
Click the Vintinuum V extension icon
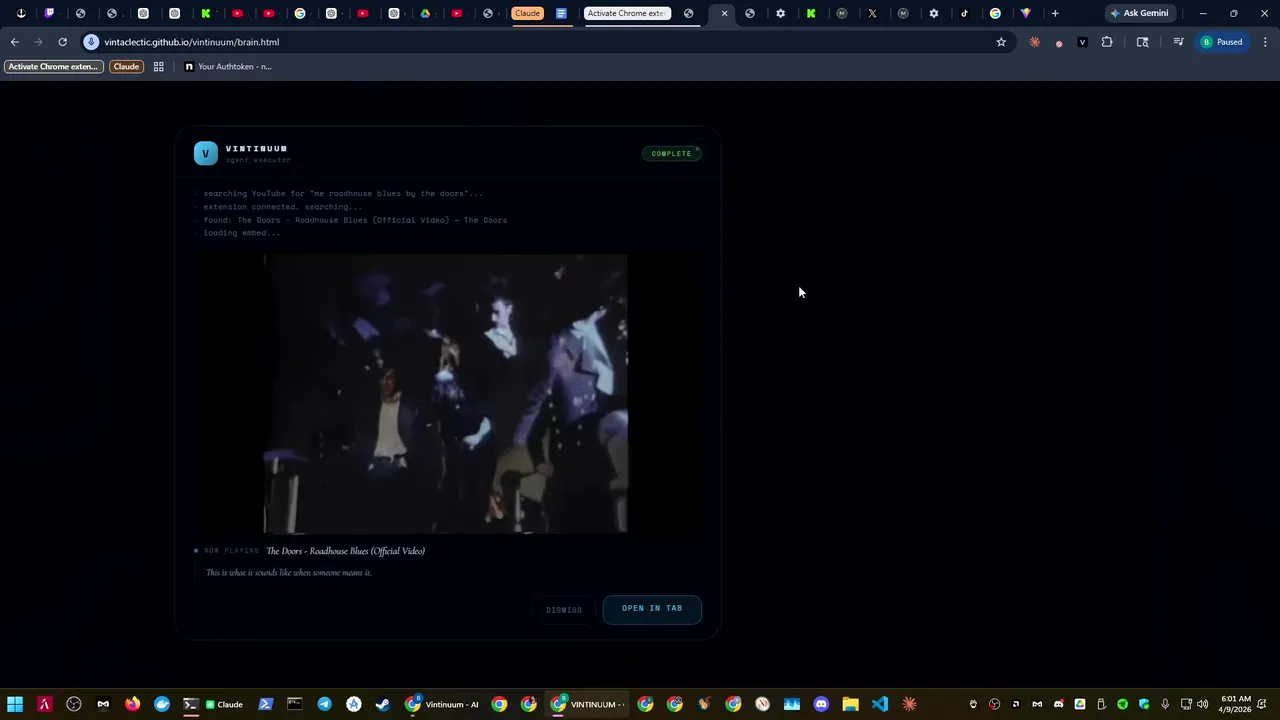1082,42
